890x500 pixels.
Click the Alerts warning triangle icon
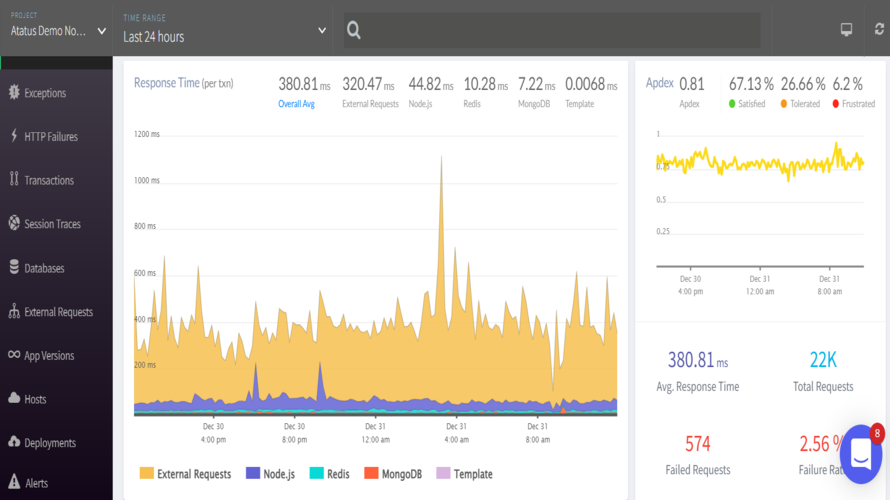point(14,482)
